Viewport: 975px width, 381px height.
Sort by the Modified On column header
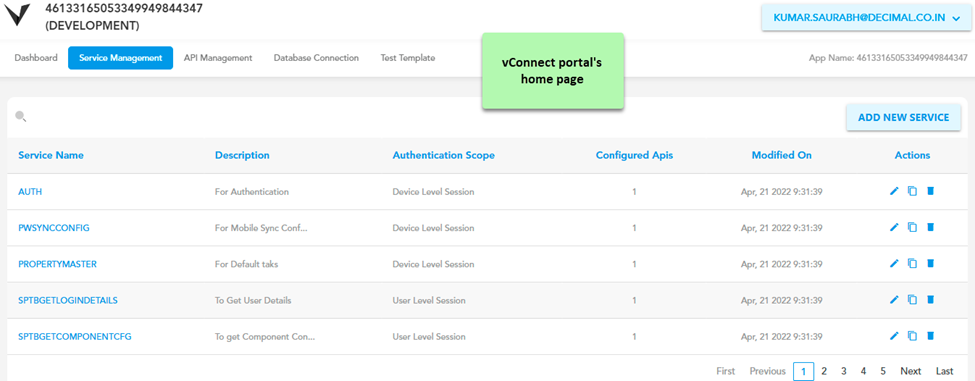tap(782, 155)
